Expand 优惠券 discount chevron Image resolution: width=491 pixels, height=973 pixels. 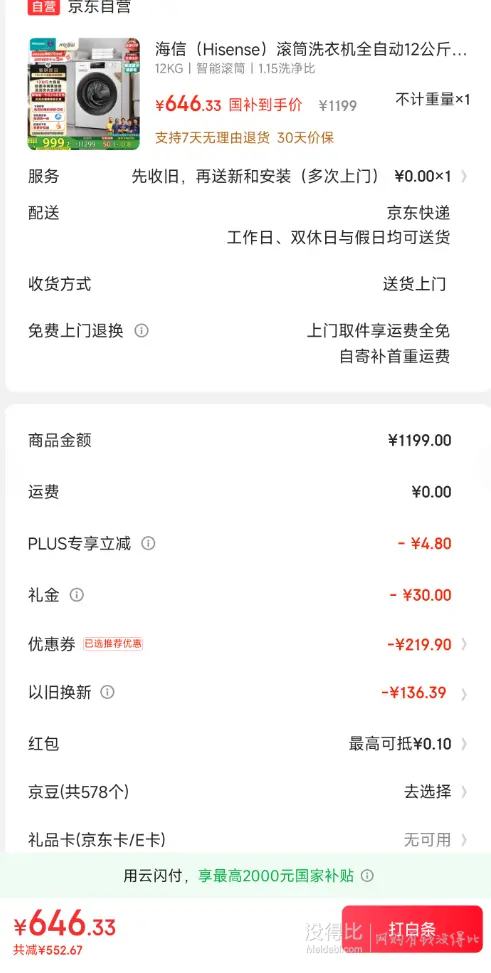click(x=464, y=644)
